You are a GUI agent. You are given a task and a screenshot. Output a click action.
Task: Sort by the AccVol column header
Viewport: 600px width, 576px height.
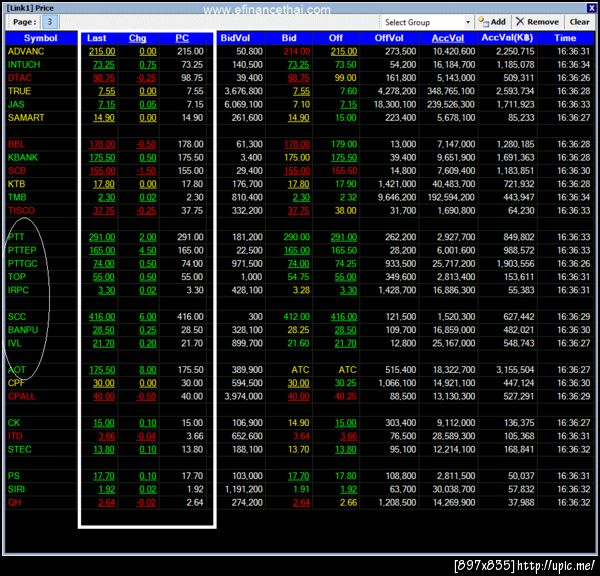coord(448,38)
